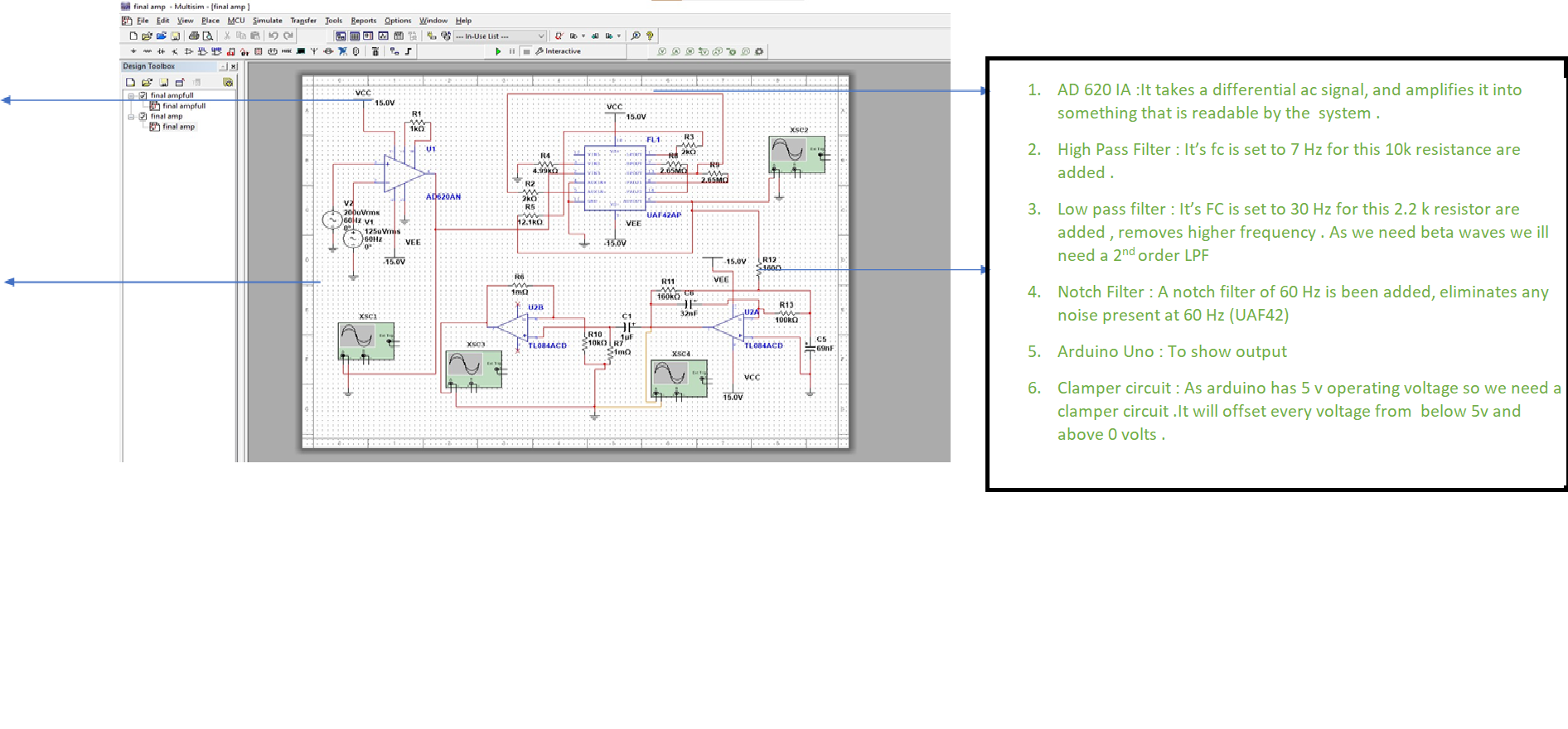Close the Design Toolbox panel
The image size is (1568, 729).
point(233,66)
